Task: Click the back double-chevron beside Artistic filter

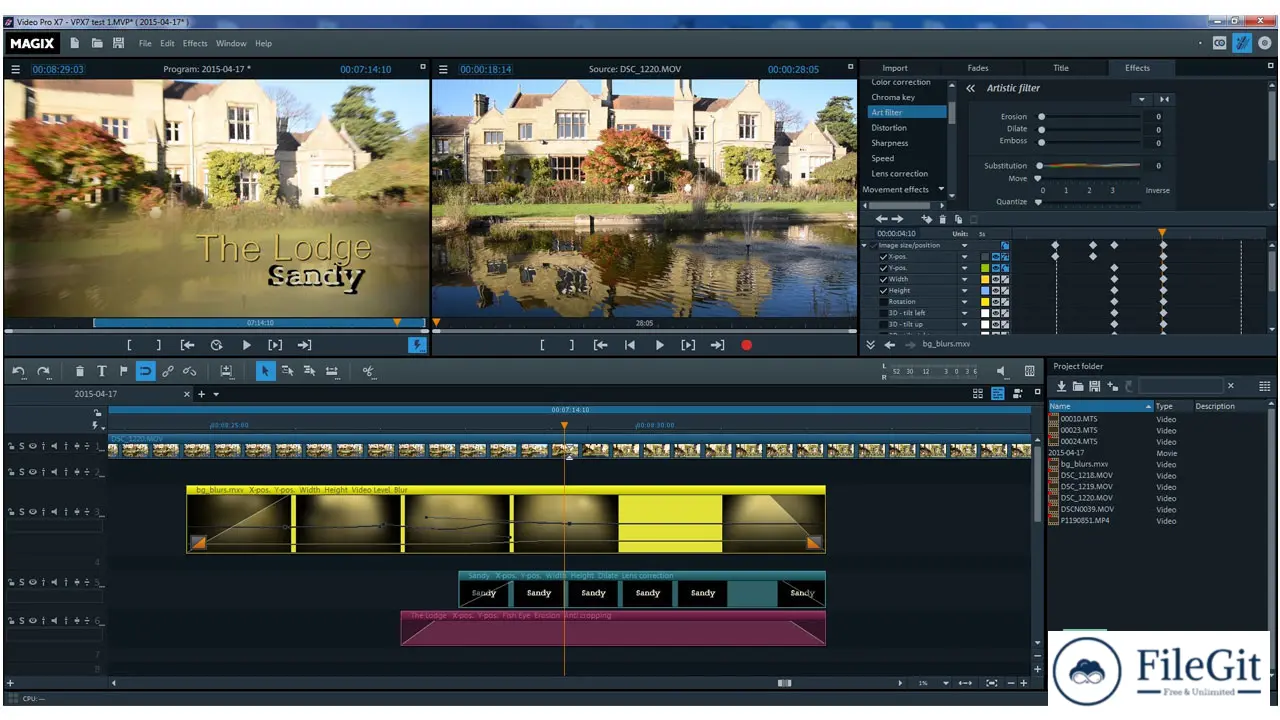Action: pyautogui.click(x=970, y=88)
